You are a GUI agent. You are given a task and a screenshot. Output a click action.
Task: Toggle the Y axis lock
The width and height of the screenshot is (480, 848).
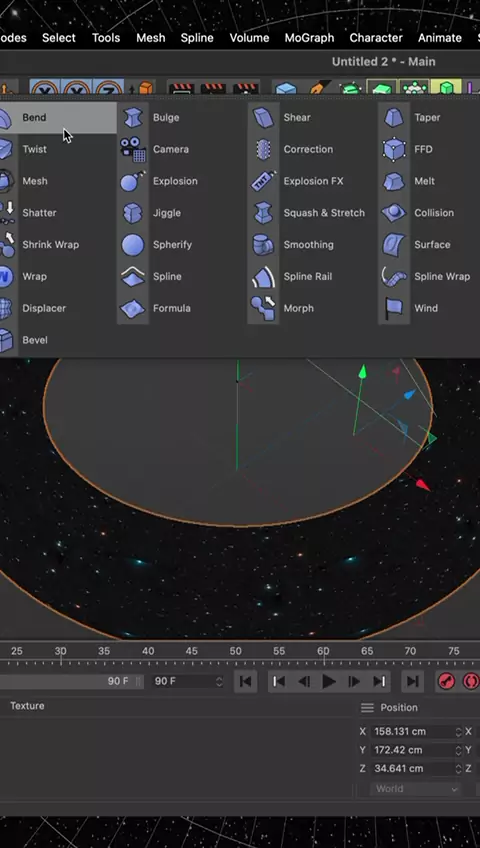coord(76,89)
